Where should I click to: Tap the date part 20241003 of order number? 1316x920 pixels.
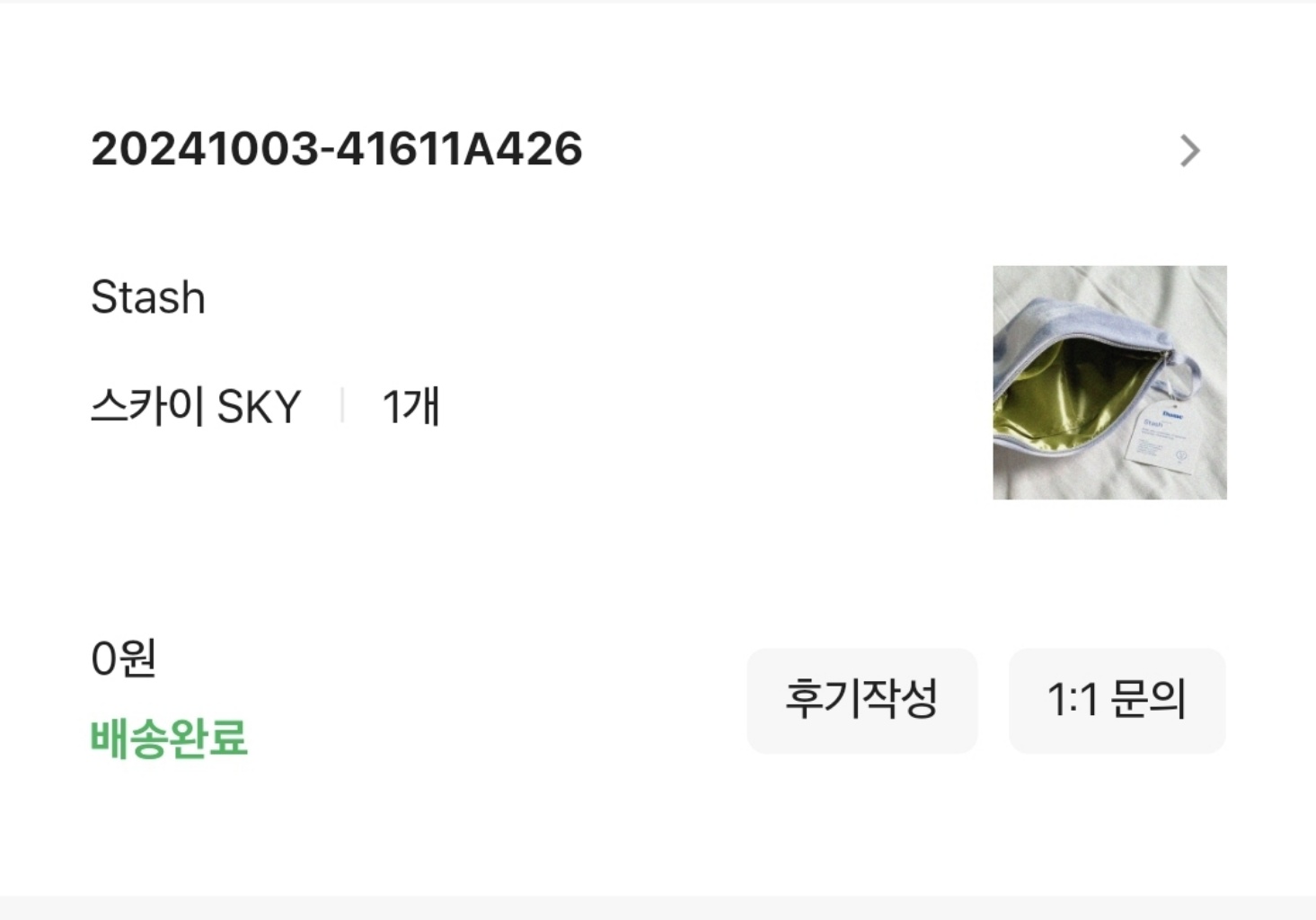click(206, 149)
